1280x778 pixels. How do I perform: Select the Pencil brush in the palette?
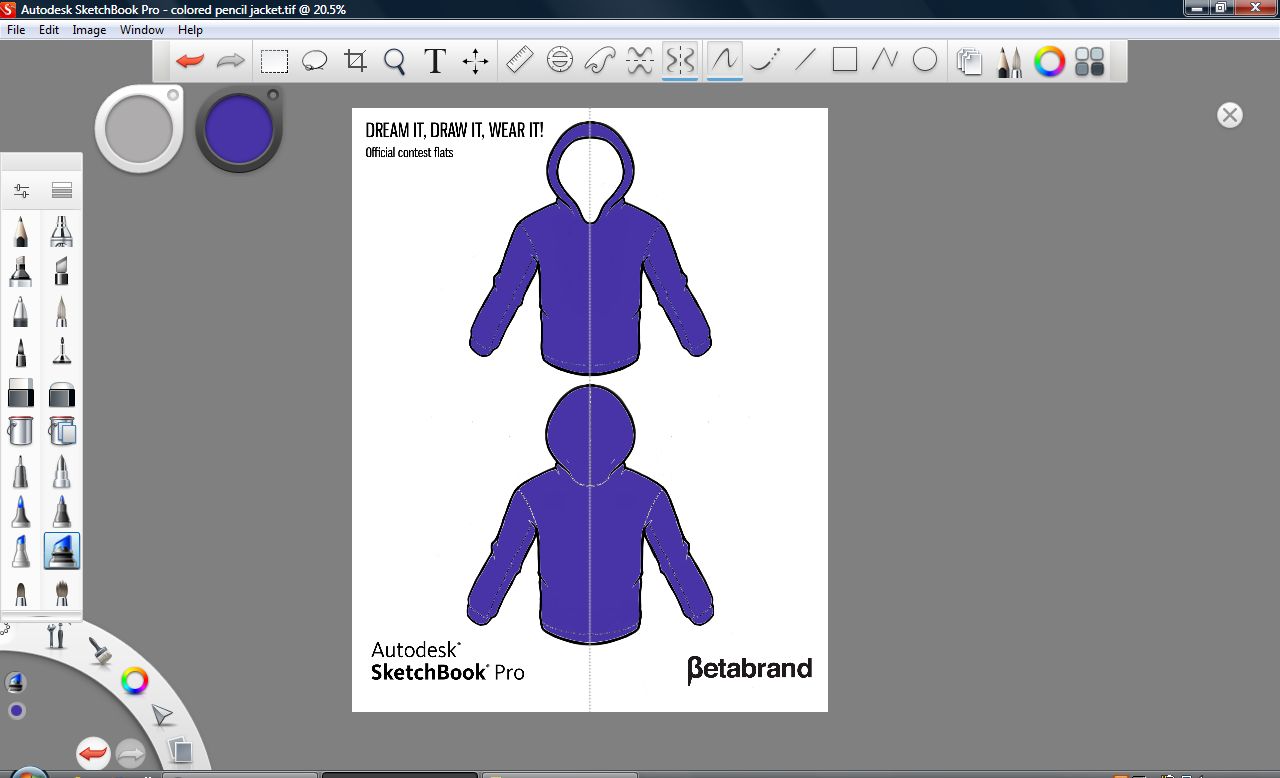coord(21,231)
